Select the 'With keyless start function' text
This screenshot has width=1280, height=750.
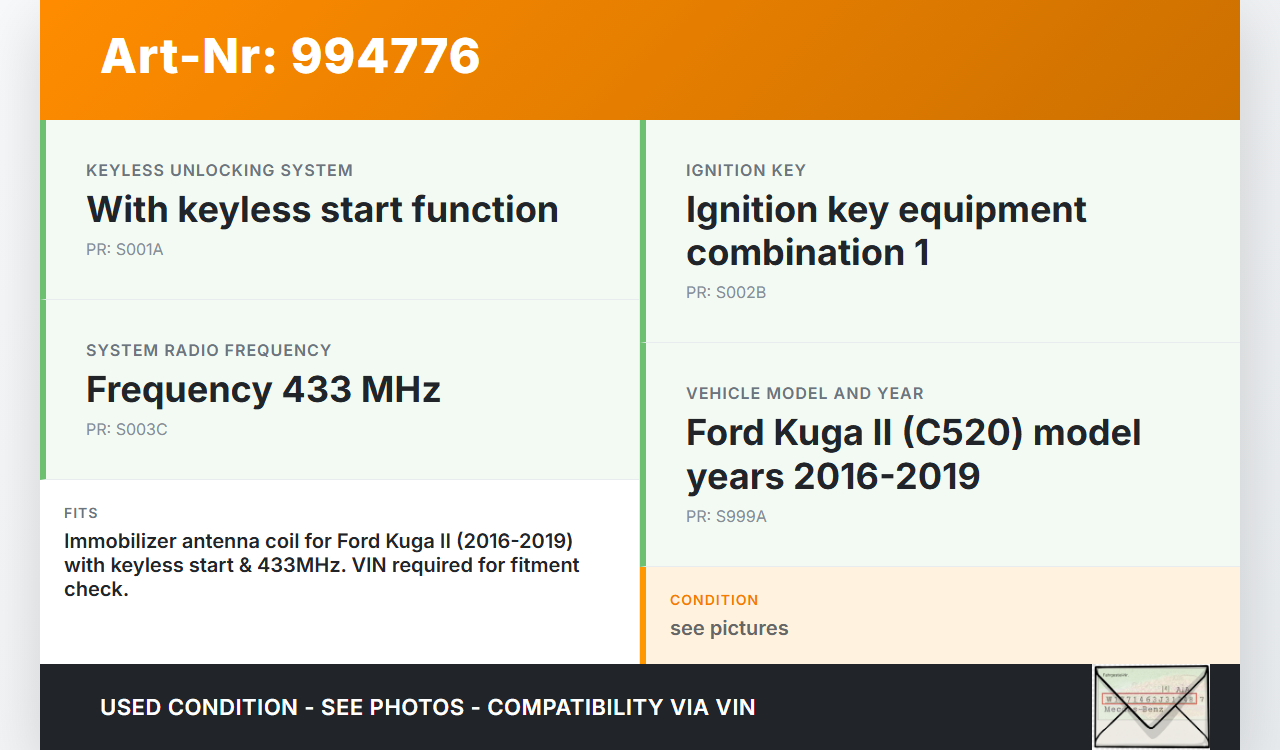pos(322,210)
